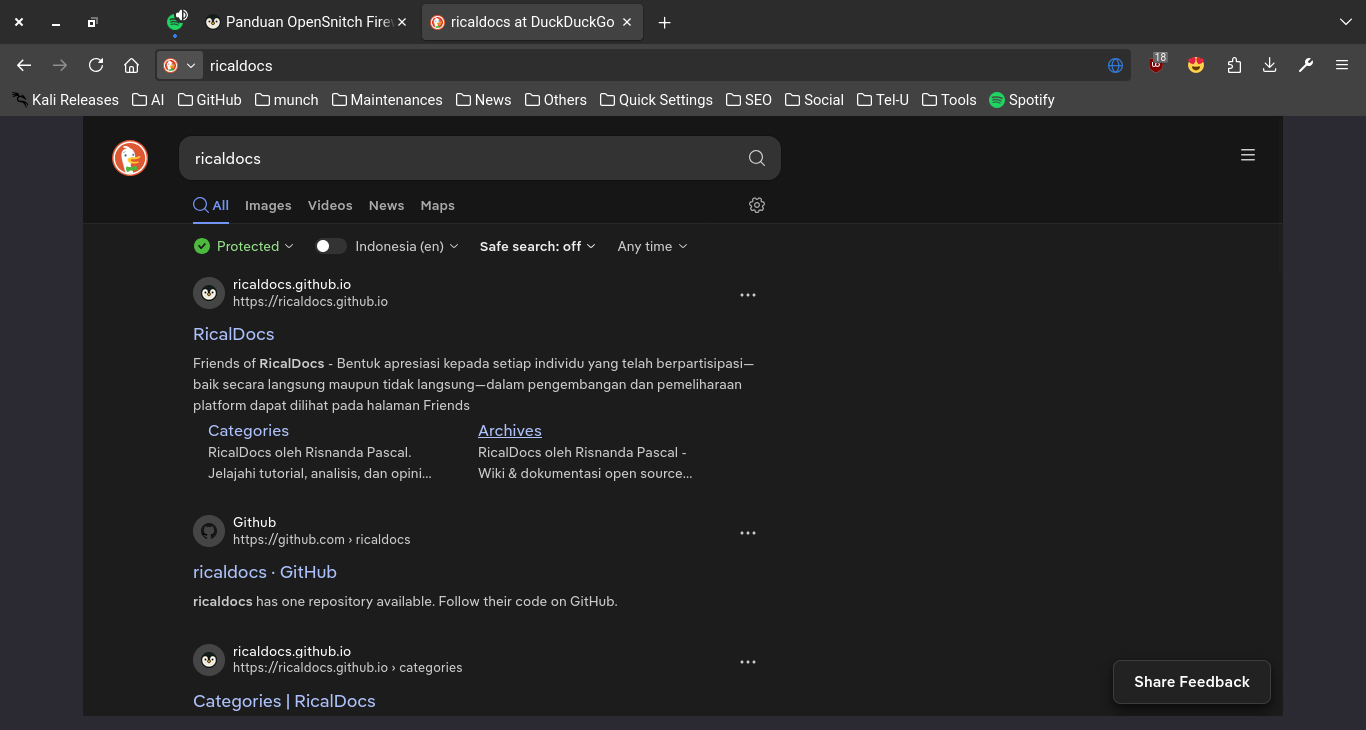The image size is (1366, 730).
Task: Open the browser downloads panel
Action: (x=1269, y=65)
